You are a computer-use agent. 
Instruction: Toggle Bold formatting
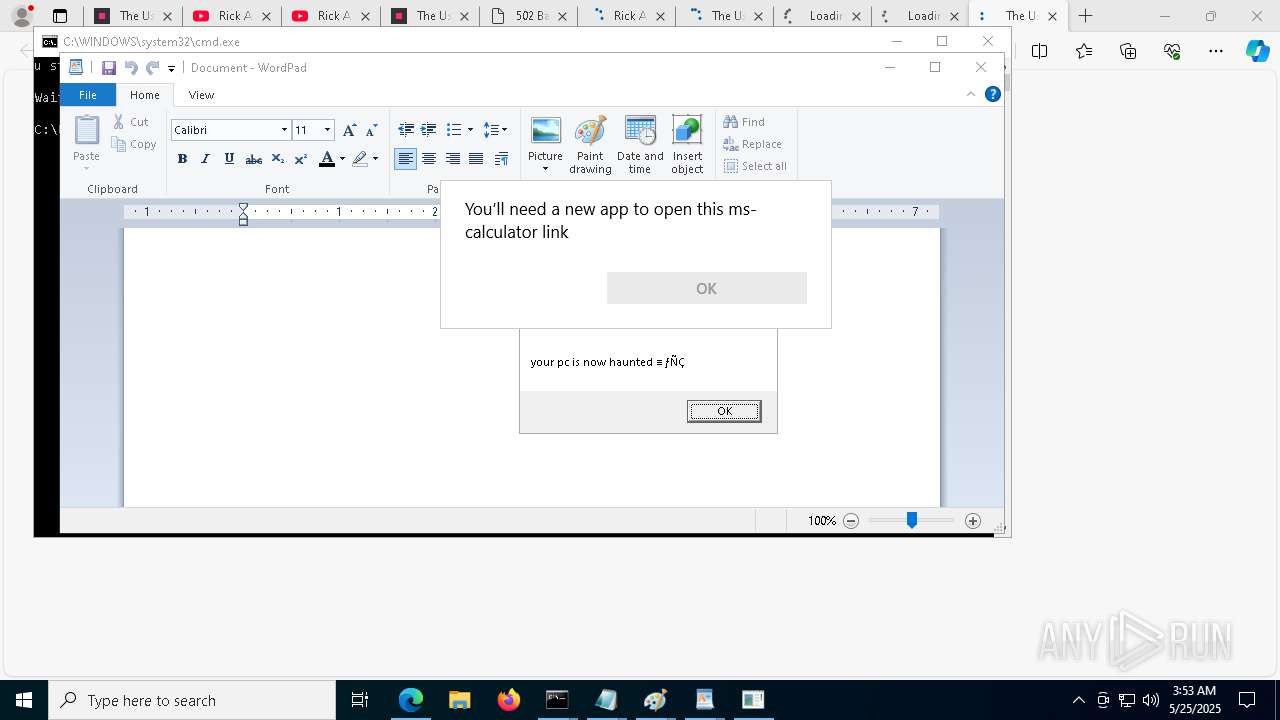coord(182,159)
